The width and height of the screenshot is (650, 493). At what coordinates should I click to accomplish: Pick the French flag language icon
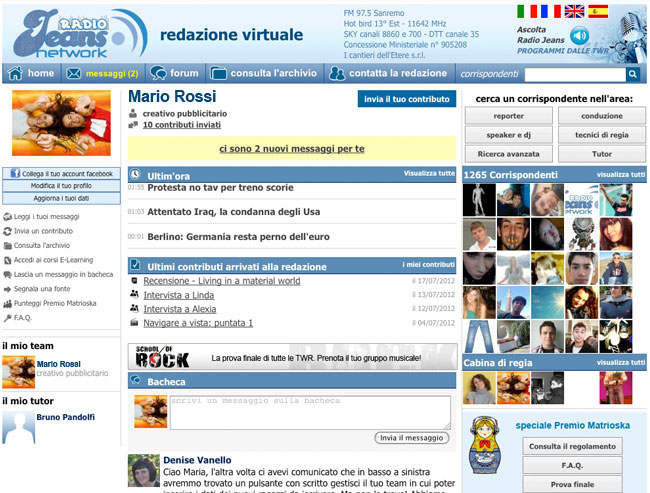pos(550,12)
